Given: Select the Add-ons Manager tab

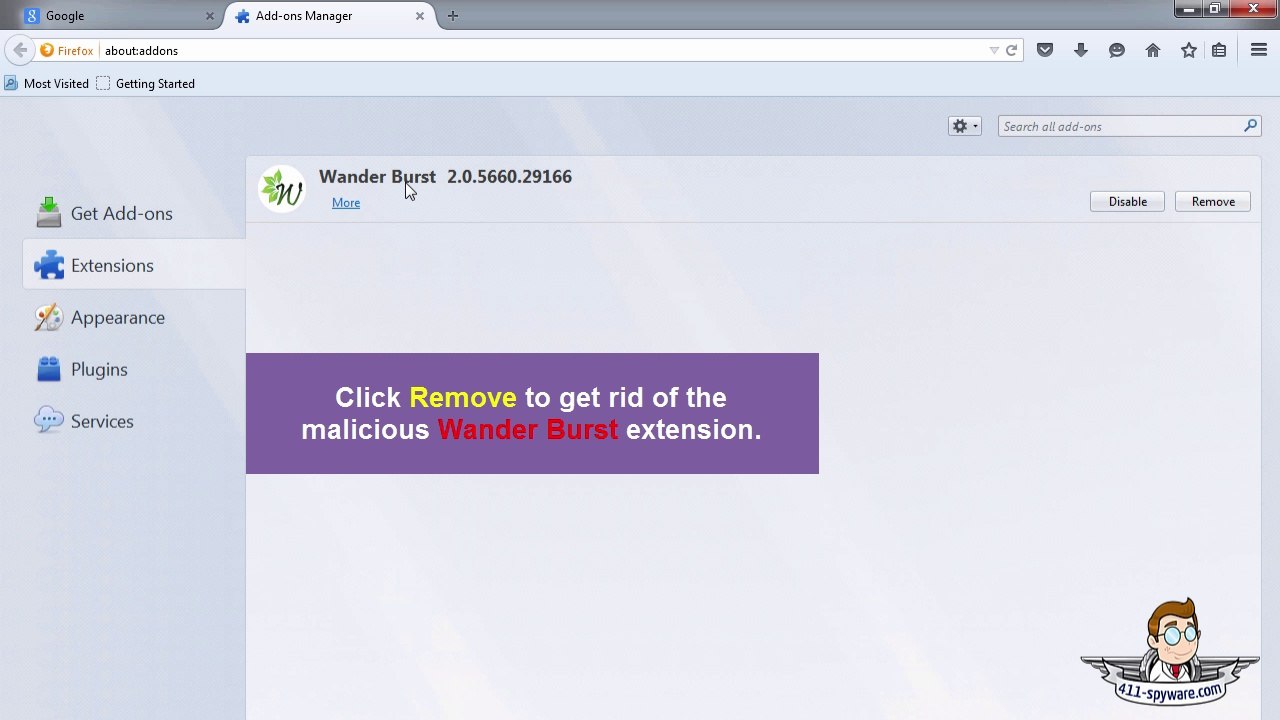Looking at the screenshot, I should [x=330, y=16].
